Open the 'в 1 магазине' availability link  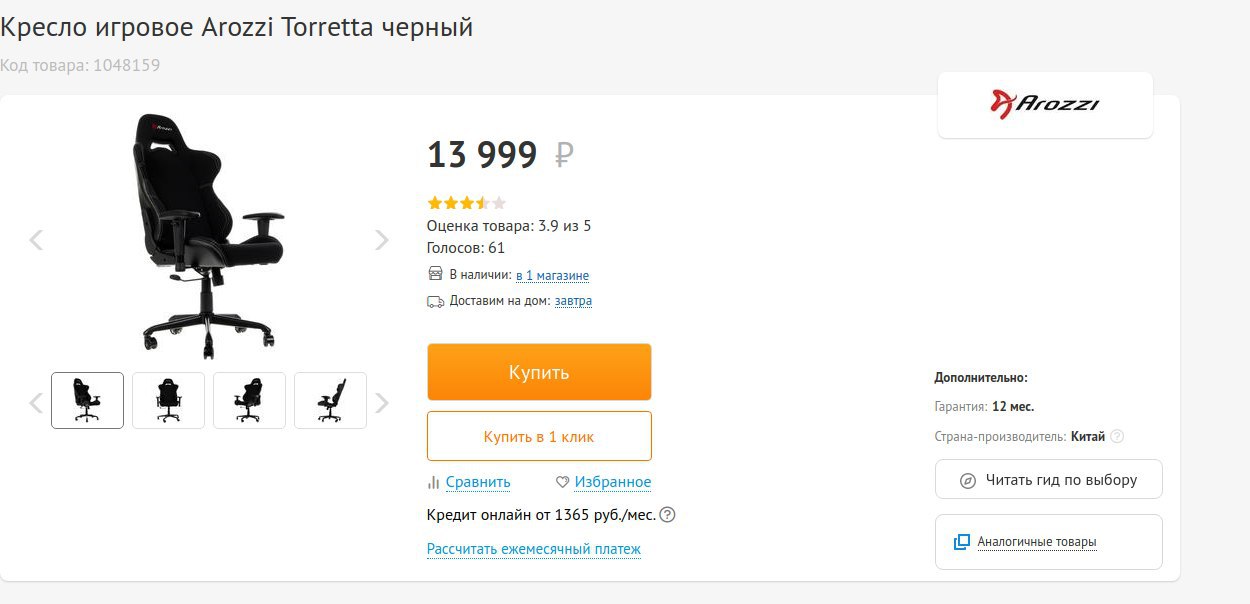[x=552, y=275]
